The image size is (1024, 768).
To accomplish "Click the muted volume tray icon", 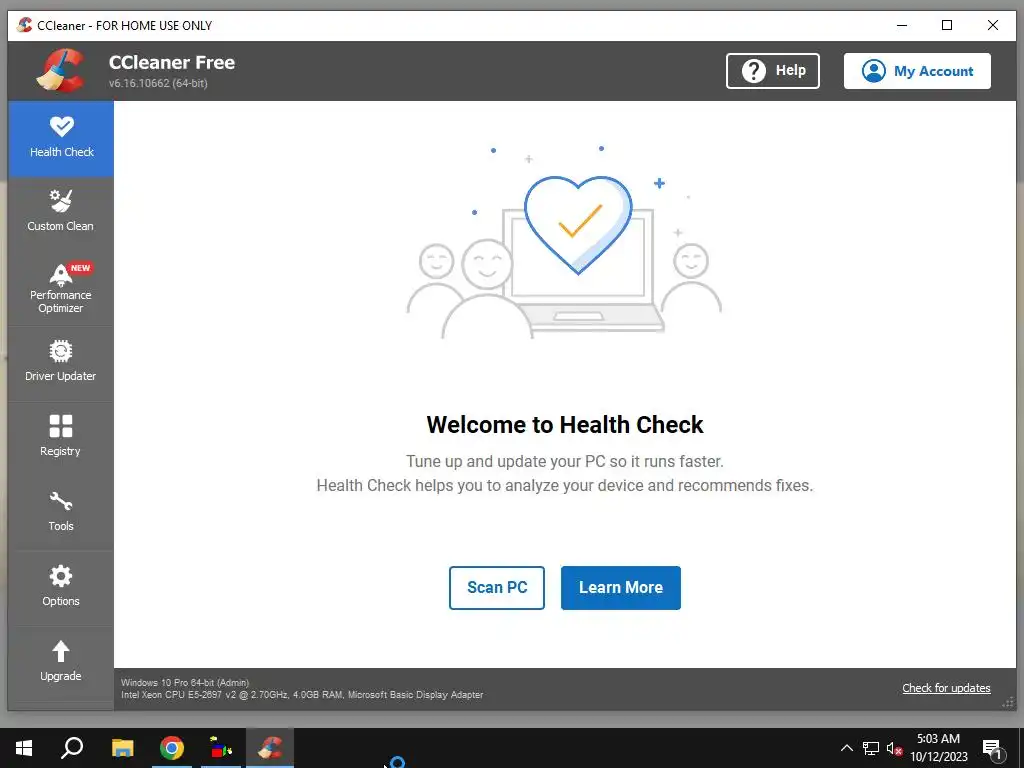I will [894, 748].
